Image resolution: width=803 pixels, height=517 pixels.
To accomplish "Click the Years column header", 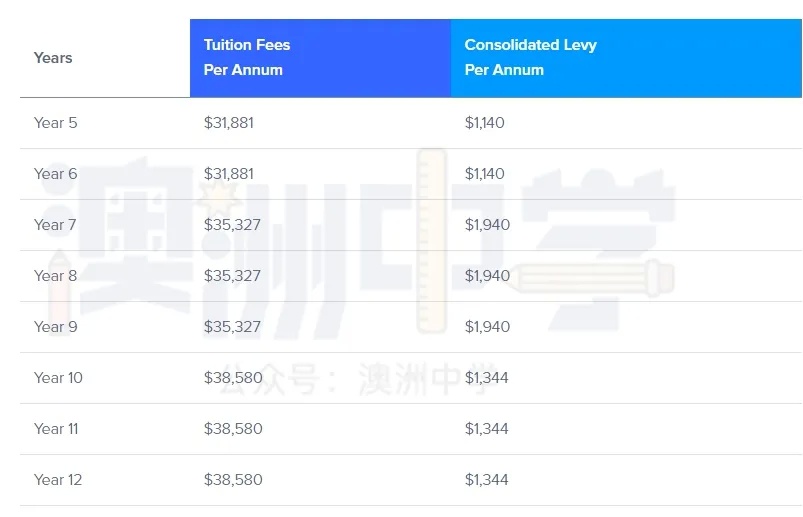I will pos(53,58).
